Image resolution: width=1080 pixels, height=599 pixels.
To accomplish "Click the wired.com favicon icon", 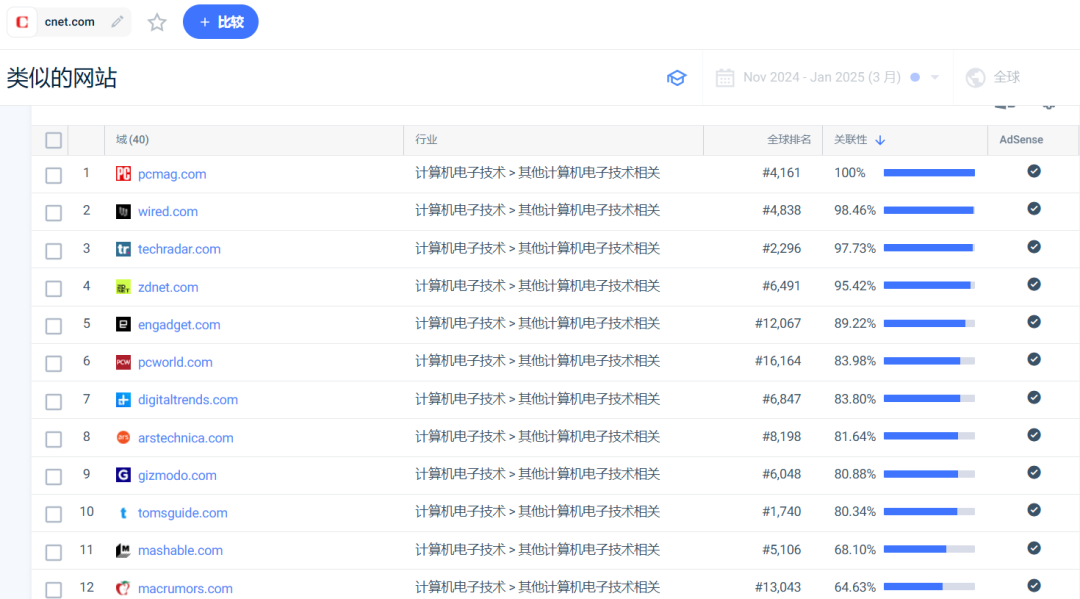I will 123,211.
